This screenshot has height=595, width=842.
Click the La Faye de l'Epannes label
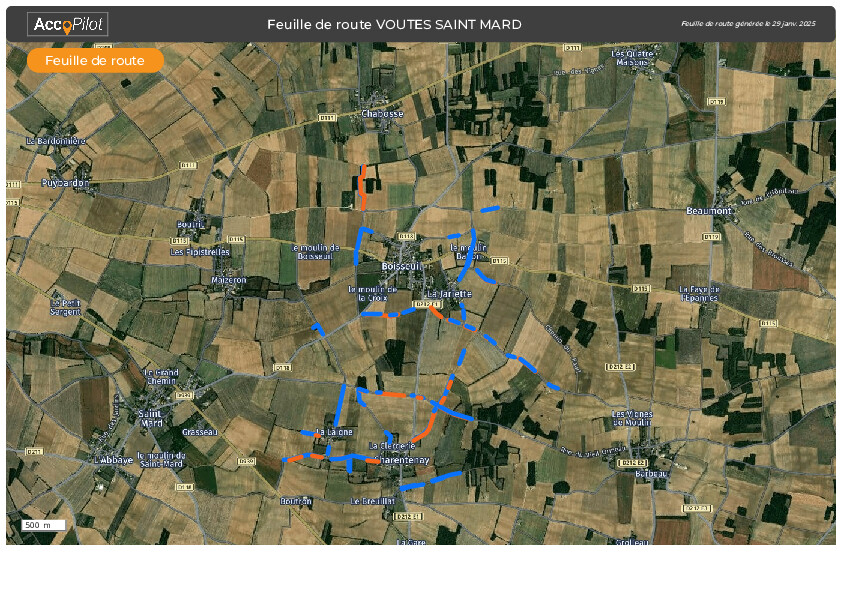click(699, 294)
